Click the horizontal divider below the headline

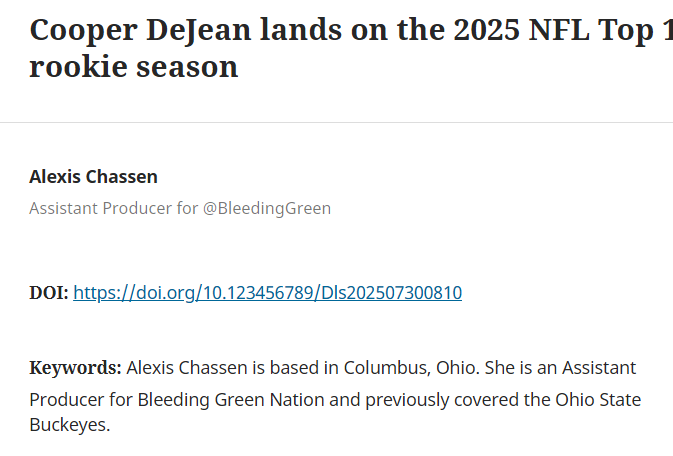(x=336, y=122)
